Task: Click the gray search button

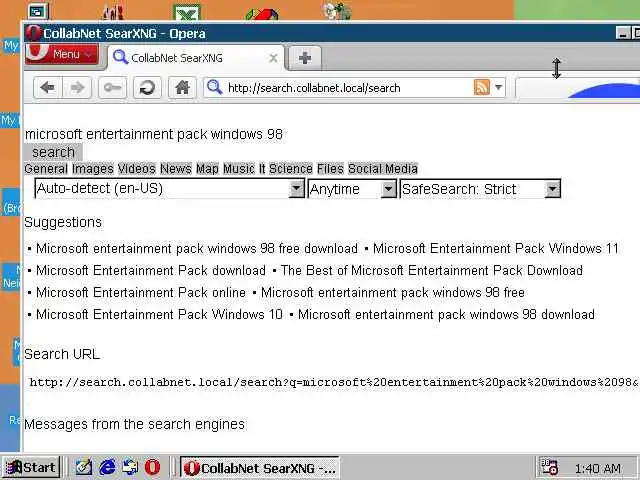Action: point(53,152)
